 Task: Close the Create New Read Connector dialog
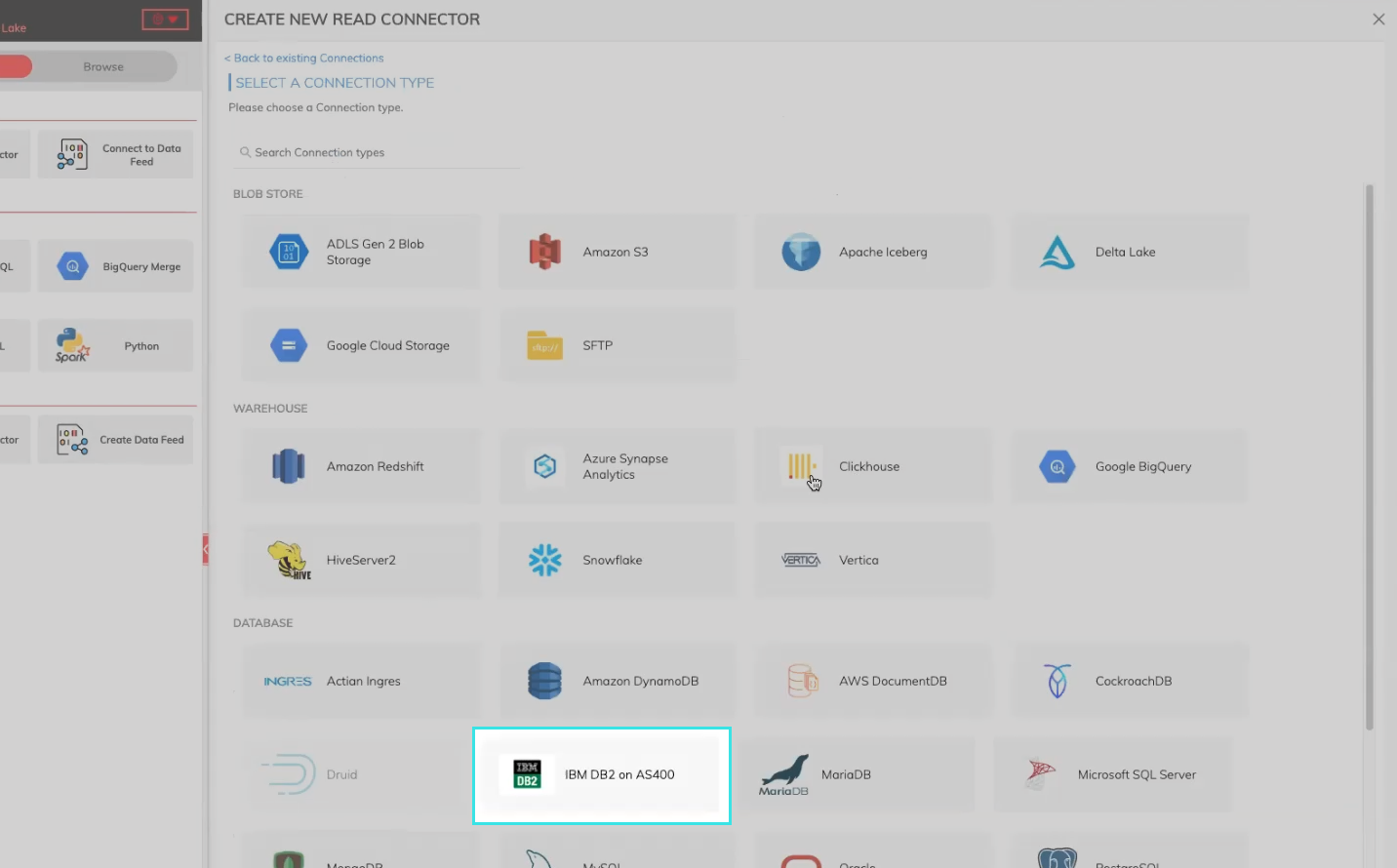pos(1378,20)
